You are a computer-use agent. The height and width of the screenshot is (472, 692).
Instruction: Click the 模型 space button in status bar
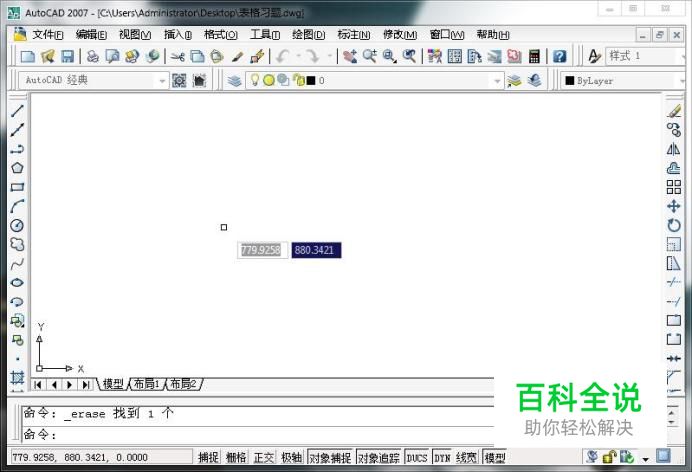point(494,458)
